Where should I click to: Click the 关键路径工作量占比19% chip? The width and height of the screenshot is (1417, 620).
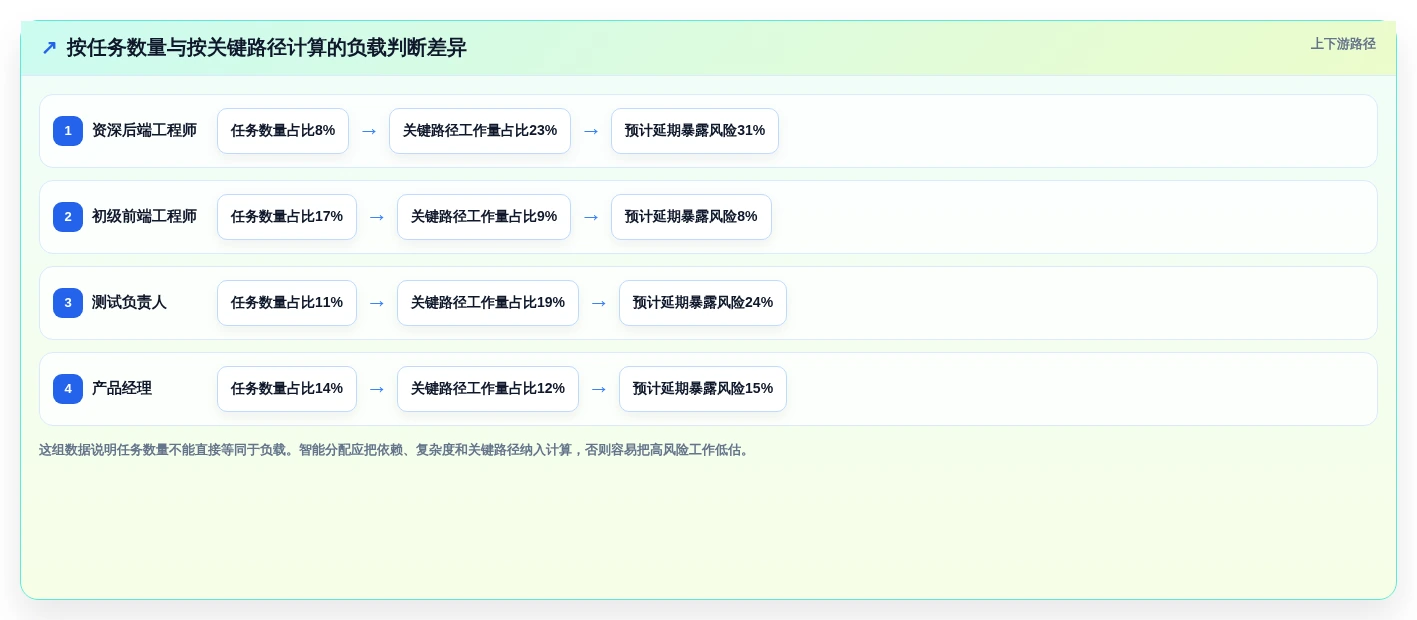pos(488,303)
